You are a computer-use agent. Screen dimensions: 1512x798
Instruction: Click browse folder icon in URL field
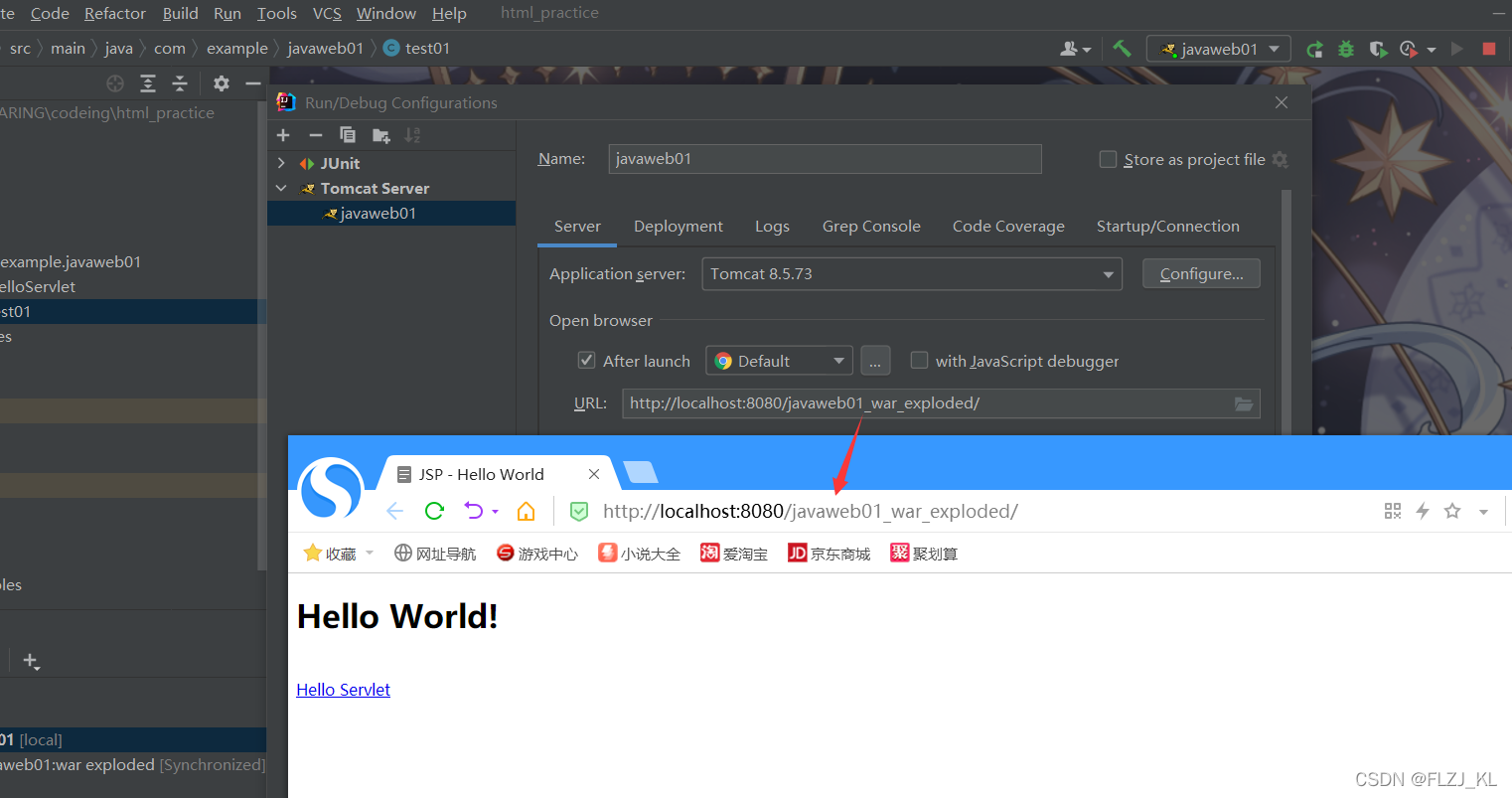click(1244, 403)
